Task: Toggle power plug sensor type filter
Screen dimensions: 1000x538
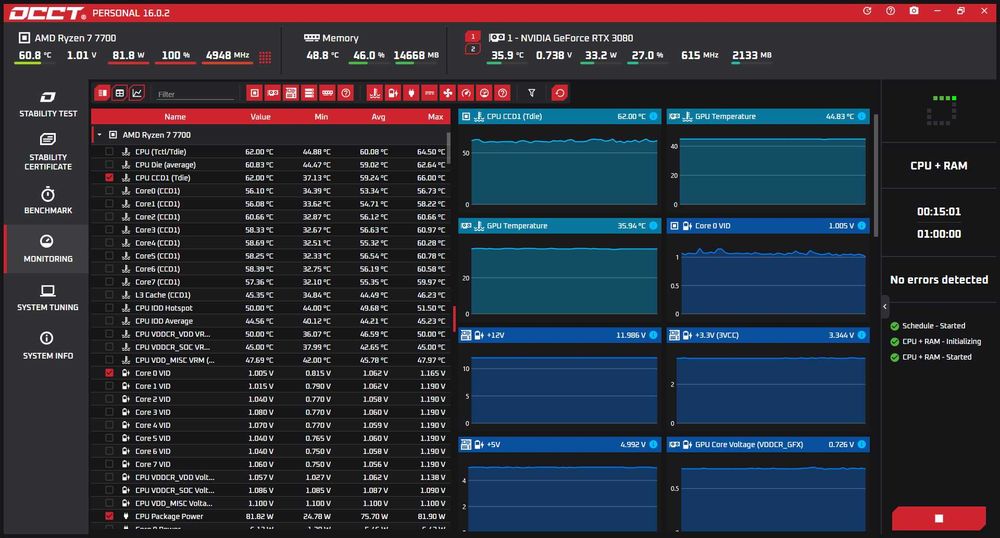Action: click(x=411, y=93)
